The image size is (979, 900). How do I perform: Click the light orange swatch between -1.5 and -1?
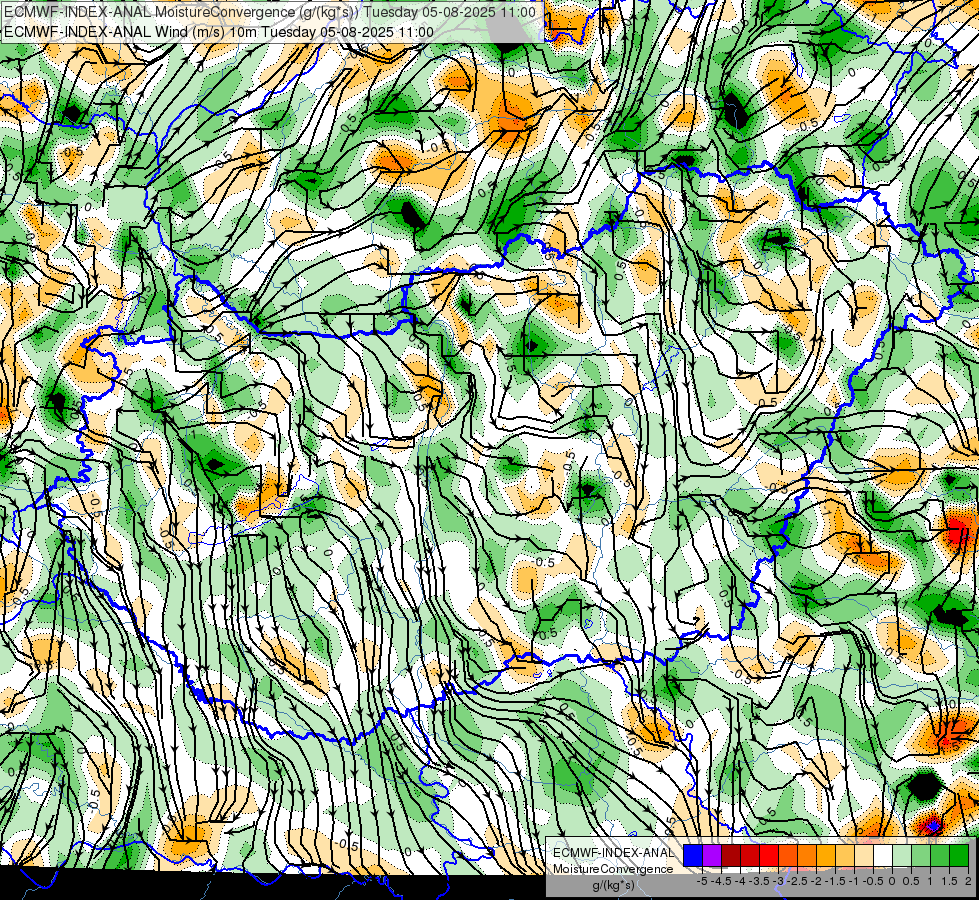845,856
